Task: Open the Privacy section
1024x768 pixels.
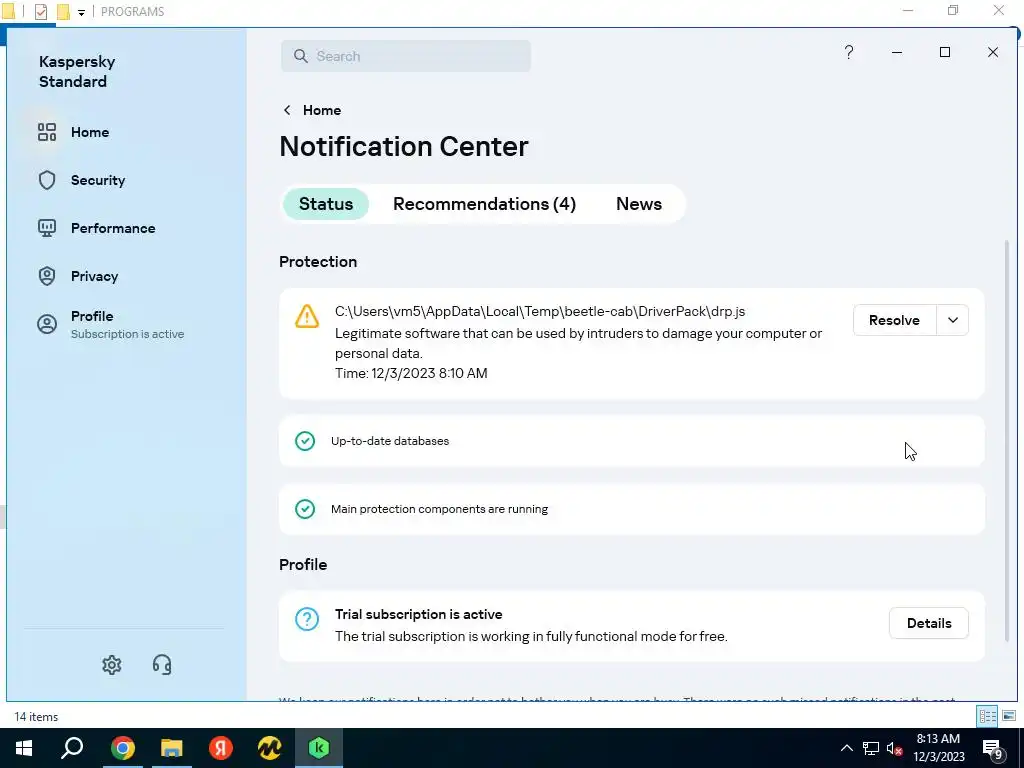Action: [x=94, y=276]
